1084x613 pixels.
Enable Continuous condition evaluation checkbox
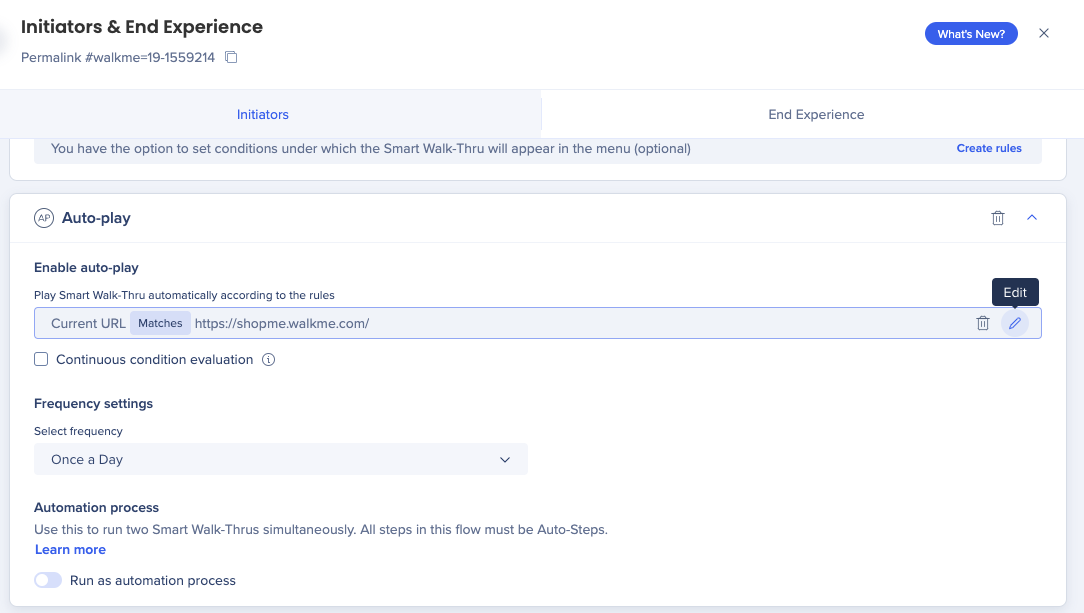click(41, 360)
